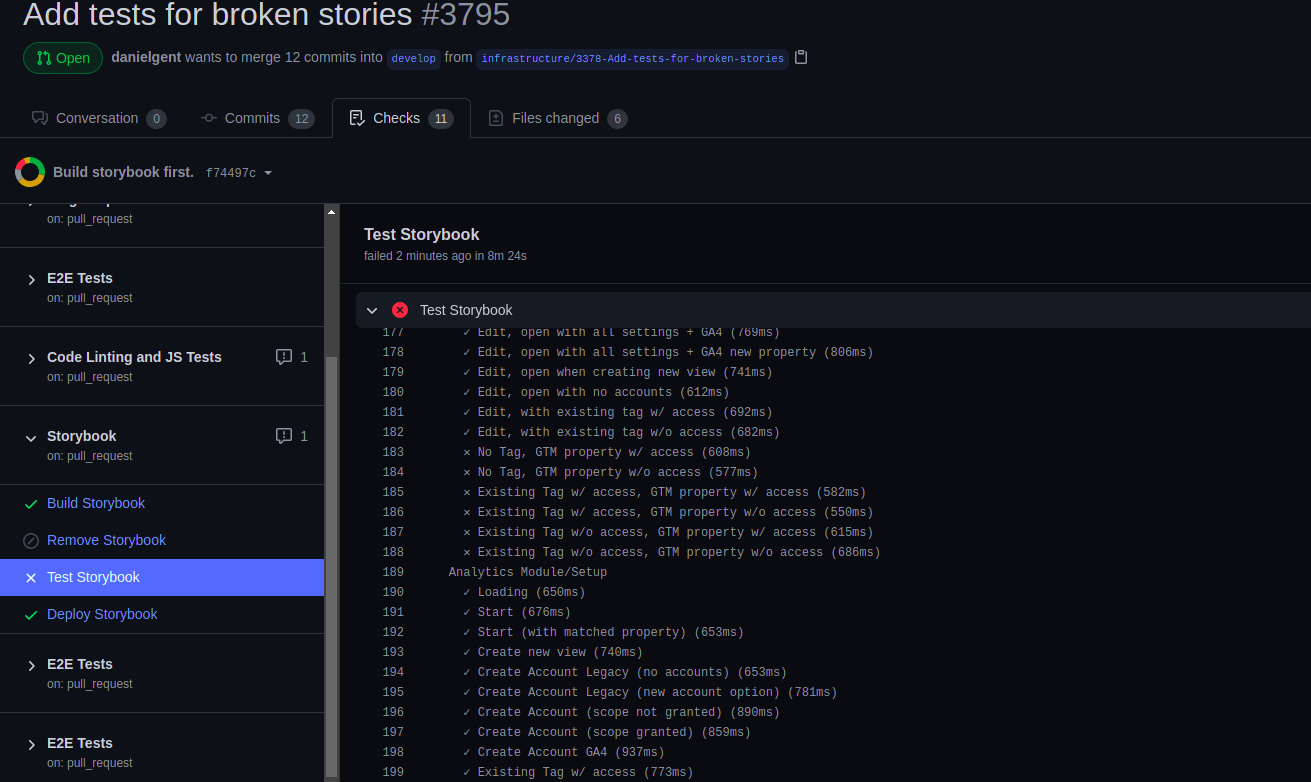Click 'Create Account GA4 (937ms)' log line
Viewport: 1311px width, 782px height.
click(564, 752)
